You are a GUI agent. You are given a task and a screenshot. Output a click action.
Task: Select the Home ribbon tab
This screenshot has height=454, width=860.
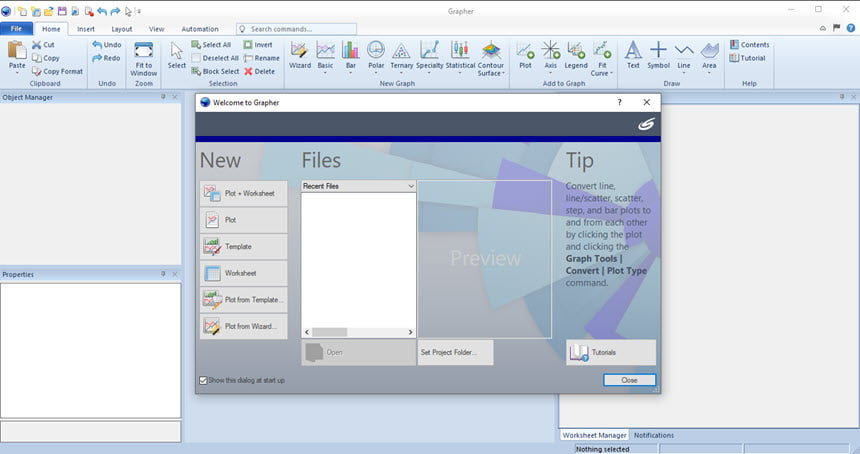click(51, 29)
